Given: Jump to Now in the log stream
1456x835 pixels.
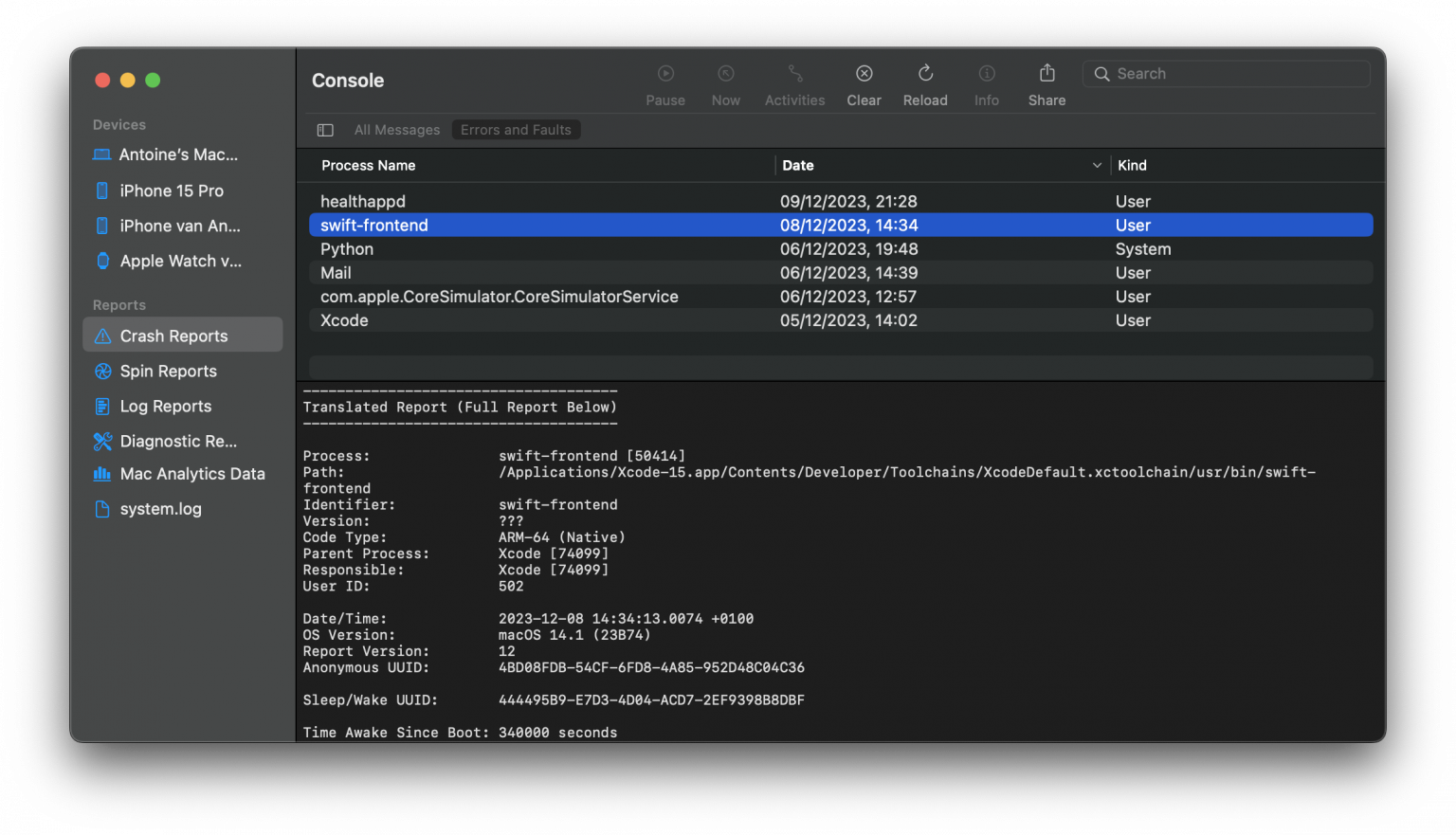Looking at the screenshot, I should [x=725, y=83].
